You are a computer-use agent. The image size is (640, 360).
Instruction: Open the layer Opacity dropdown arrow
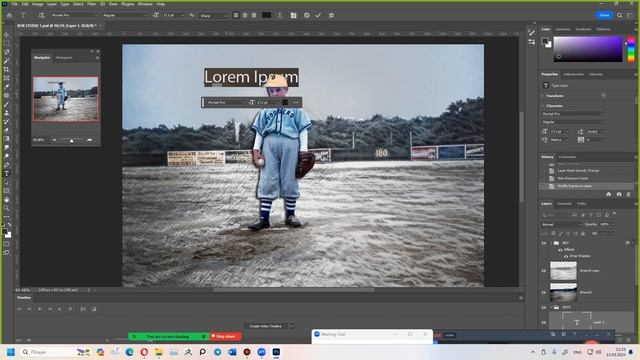coord(613,224)
